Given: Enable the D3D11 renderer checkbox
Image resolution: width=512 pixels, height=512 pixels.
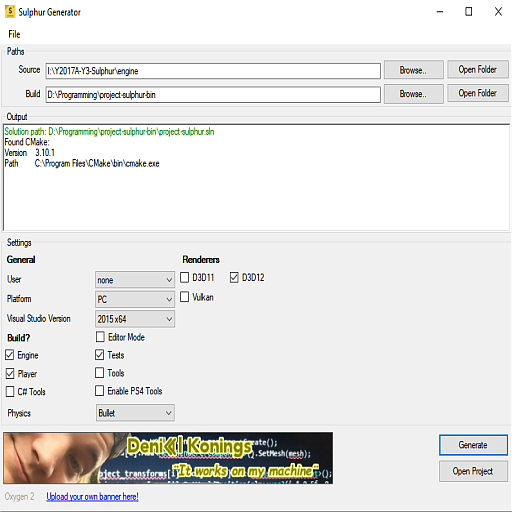Looking at the screenshot, I should tap(184, 277).
